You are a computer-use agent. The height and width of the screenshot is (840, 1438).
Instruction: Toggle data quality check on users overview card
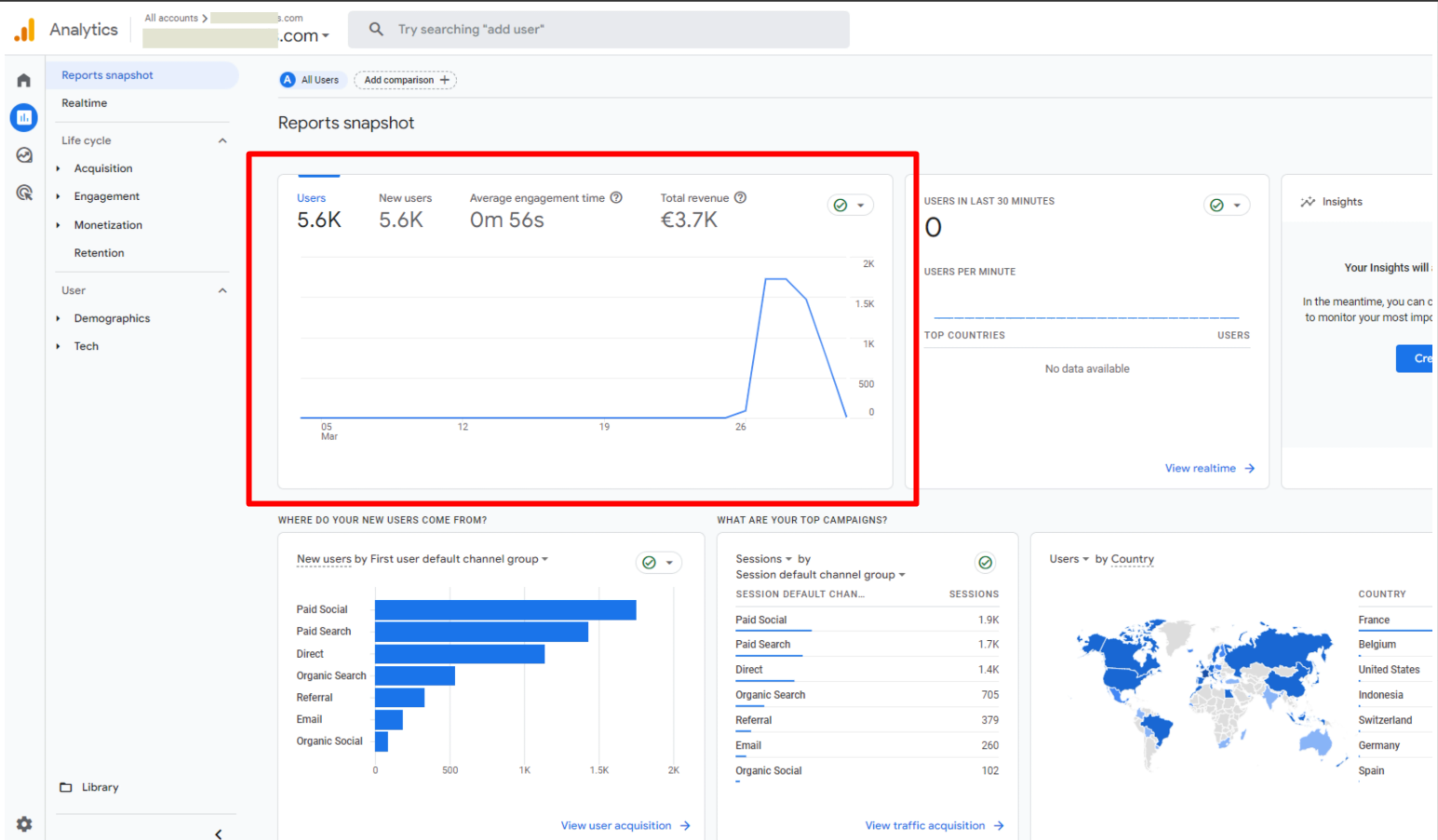pos(850,206)
